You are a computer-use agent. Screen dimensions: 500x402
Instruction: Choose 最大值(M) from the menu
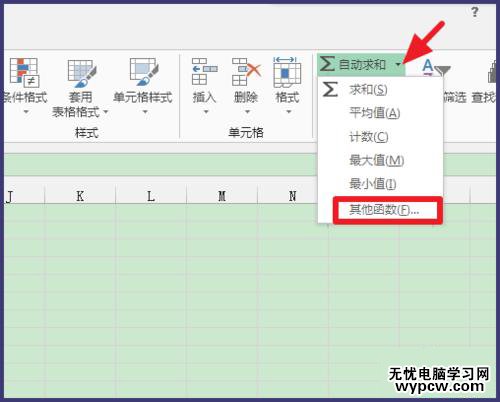coord(380,160)
